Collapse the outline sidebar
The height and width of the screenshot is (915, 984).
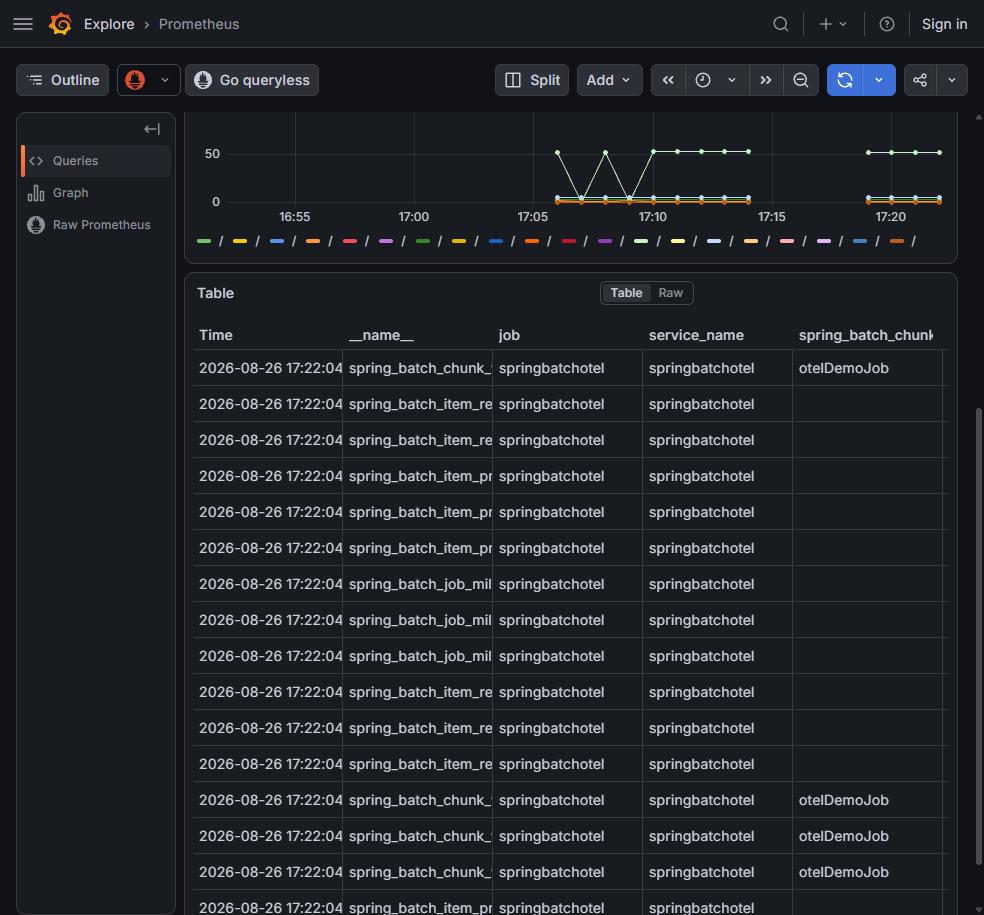tap(152, 129)
